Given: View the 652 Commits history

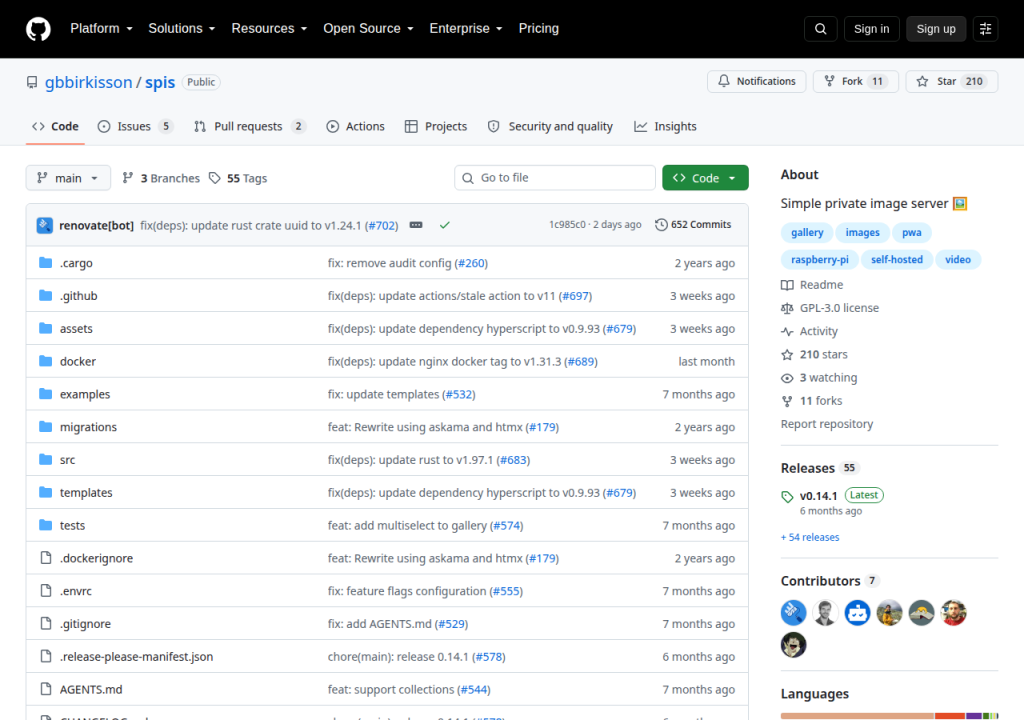Looking at the screenshot, I should pyautogui.click(x=693, y=225).
